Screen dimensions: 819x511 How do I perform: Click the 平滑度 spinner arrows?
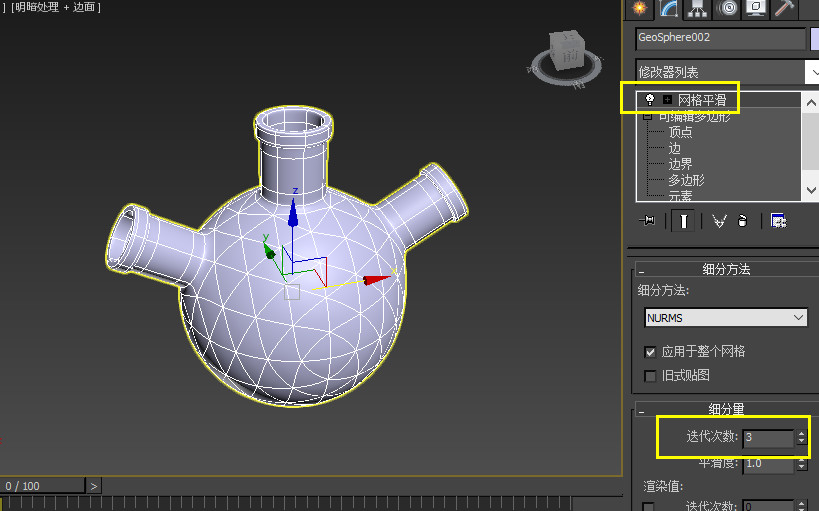coord(802,464)
